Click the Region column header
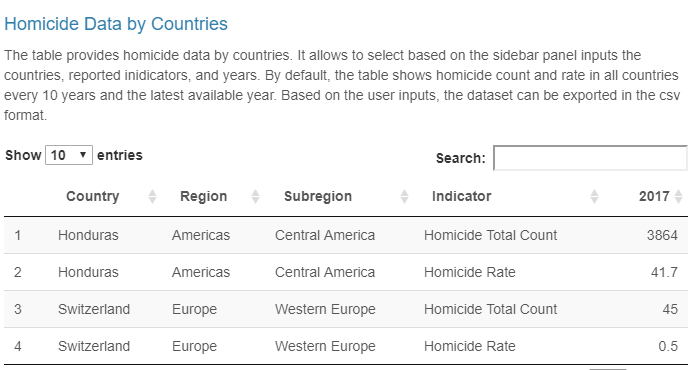The height and width of the screenshot is (370, 697). tap(204, 196)
